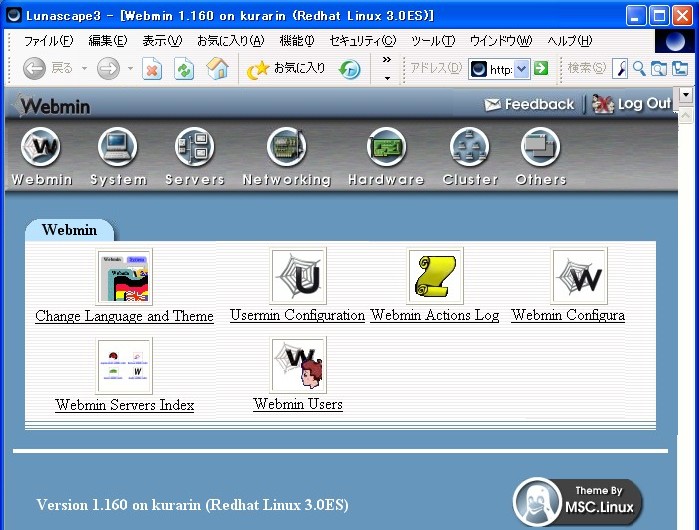Open the ヘルプ(H) menu
This screenshot has height=530, width=699.
(x=569, y=41)
